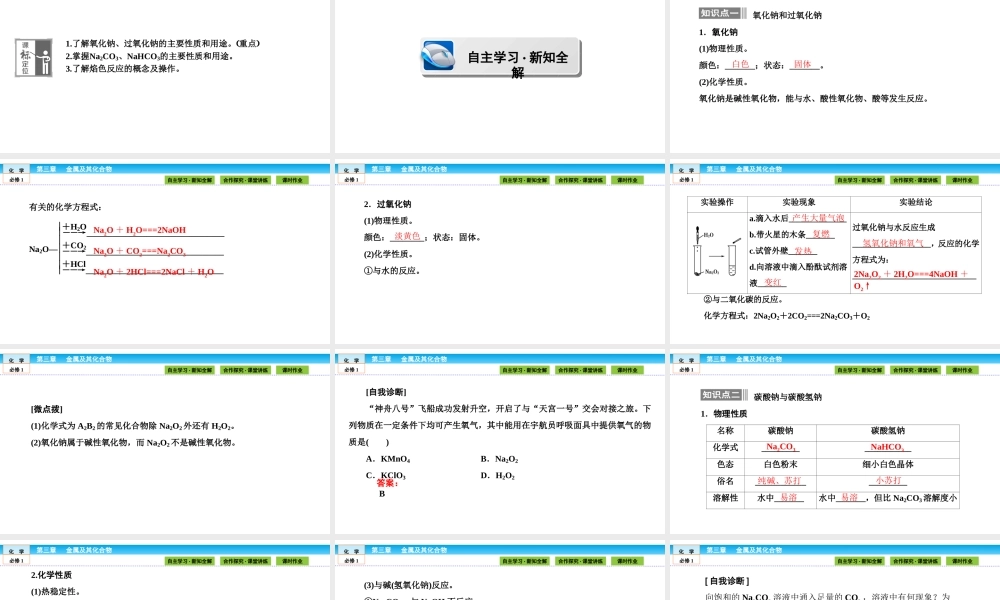Image resolution: width=1000 pixels, height=600 pixels.
Task: Click the red underlined 白色 answer blank
Action: (x=738, y=62)
